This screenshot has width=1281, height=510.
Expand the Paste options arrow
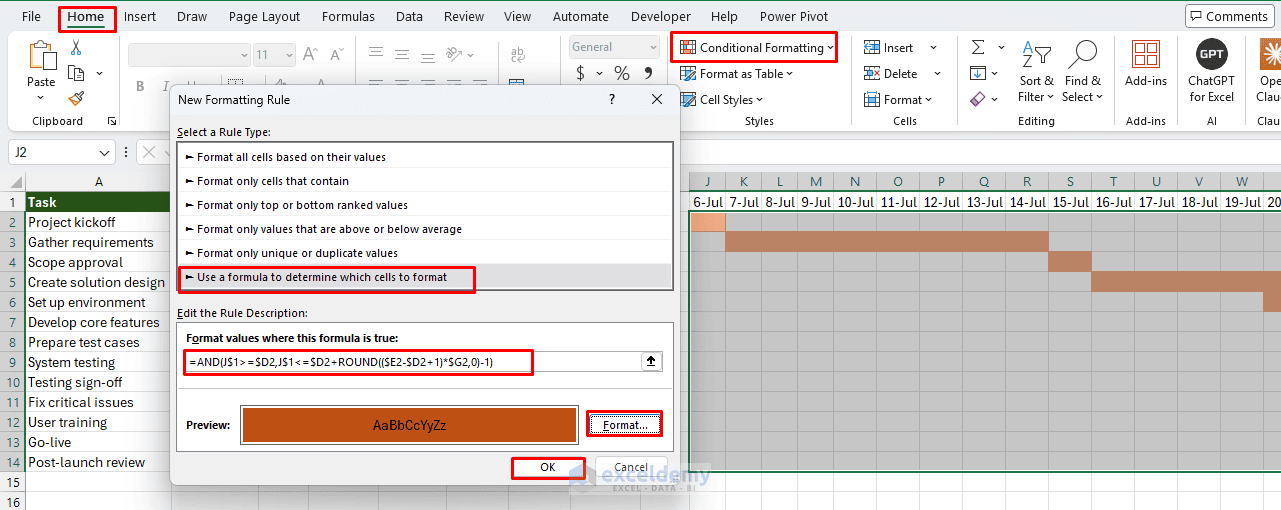click(x=41, y=97)
